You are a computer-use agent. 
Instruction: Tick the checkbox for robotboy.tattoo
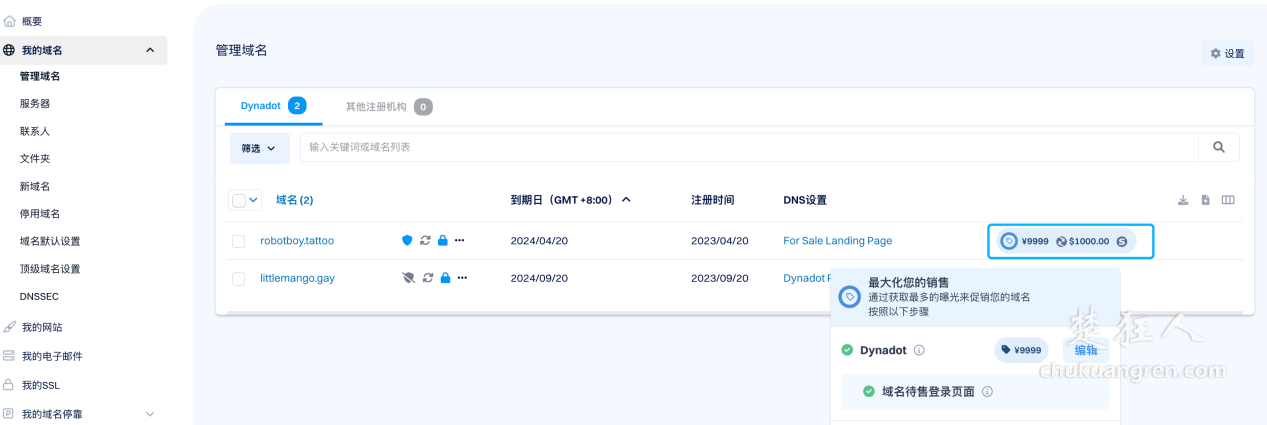pyautogui.click(x=238, y=241)
